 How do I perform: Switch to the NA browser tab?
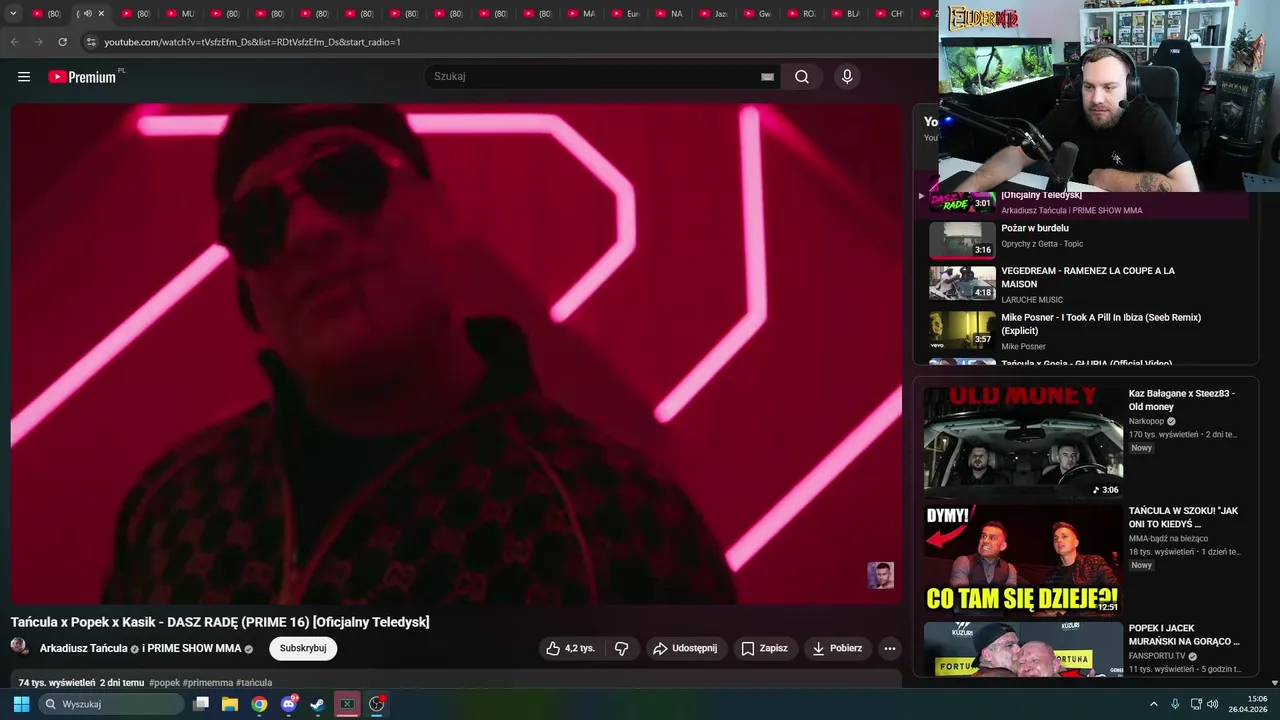pyautogui.click(x=671, y=14)
